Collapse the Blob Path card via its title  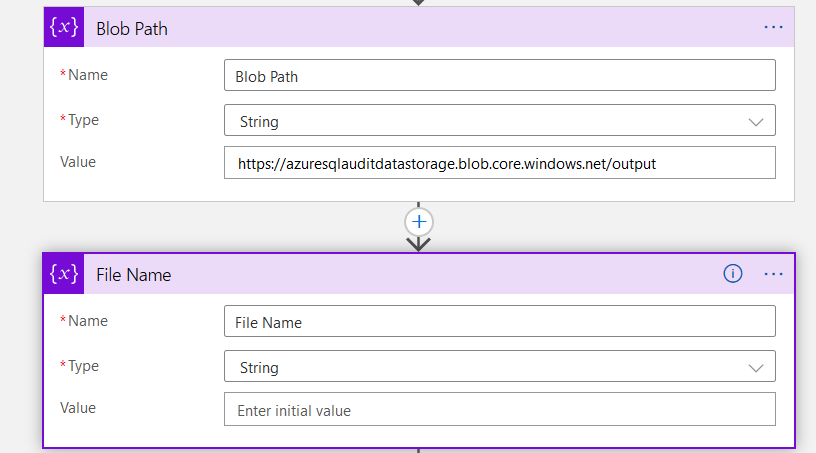(x=132, y=28)
